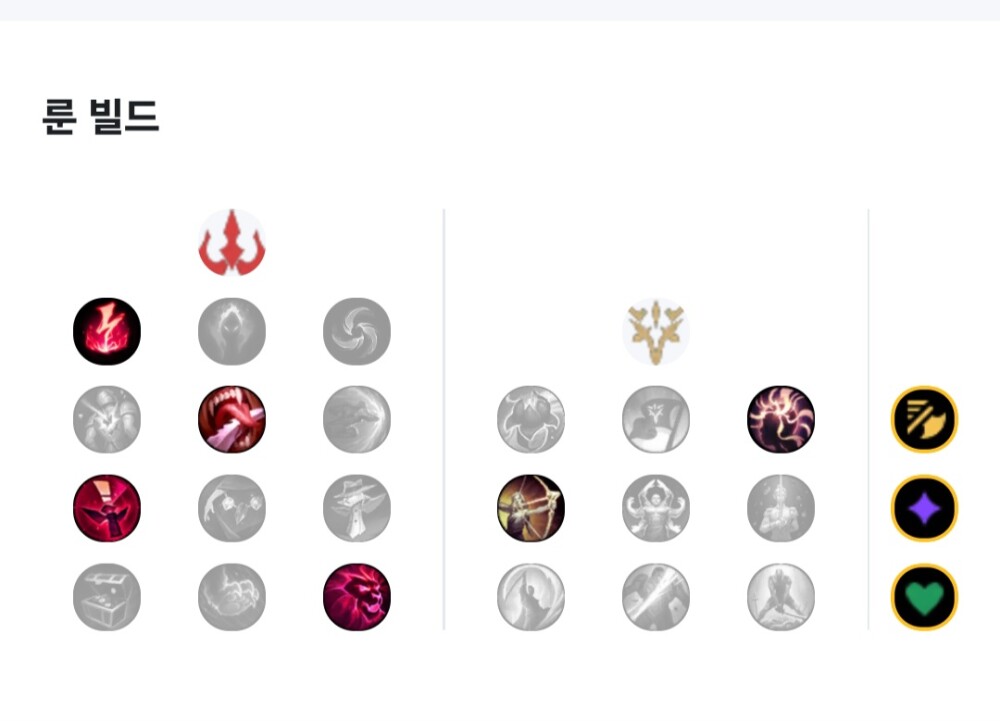Click the gold Precision tree icon

[x=656, y=331]
